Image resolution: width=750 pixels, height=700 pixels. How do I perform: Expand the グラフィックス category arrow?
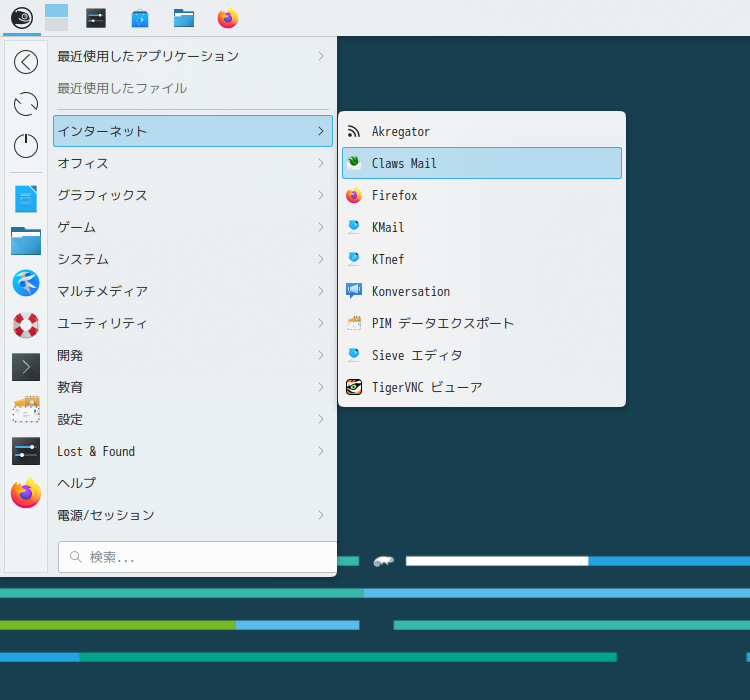(x=321, y=195)
